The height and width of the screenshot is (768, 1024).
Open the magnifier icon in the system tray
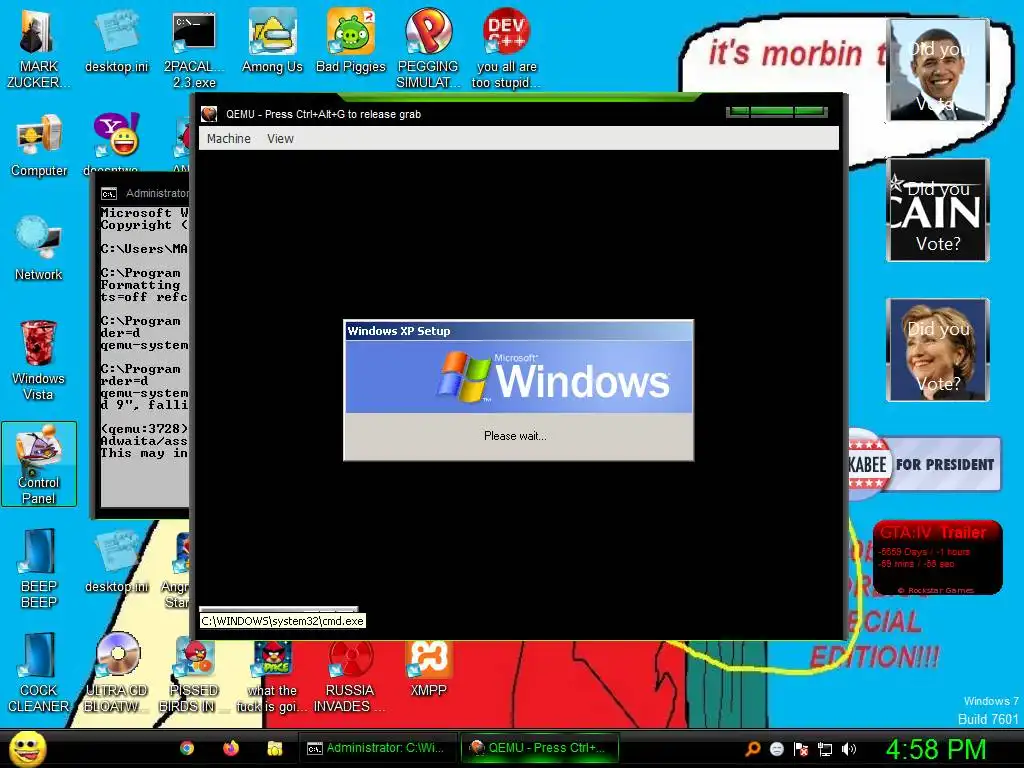pos(752,749)
